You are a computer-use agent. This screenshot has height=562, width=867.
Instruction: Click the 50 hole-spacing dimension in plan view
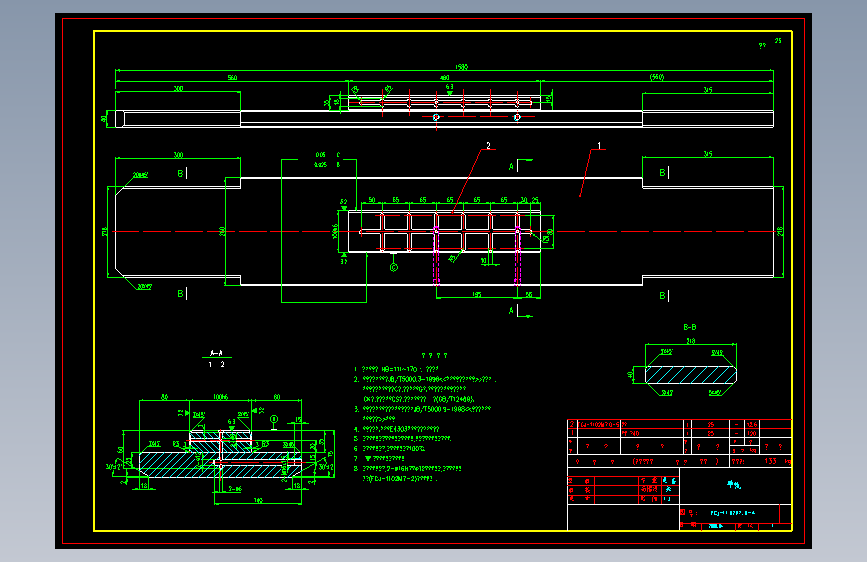372,200
